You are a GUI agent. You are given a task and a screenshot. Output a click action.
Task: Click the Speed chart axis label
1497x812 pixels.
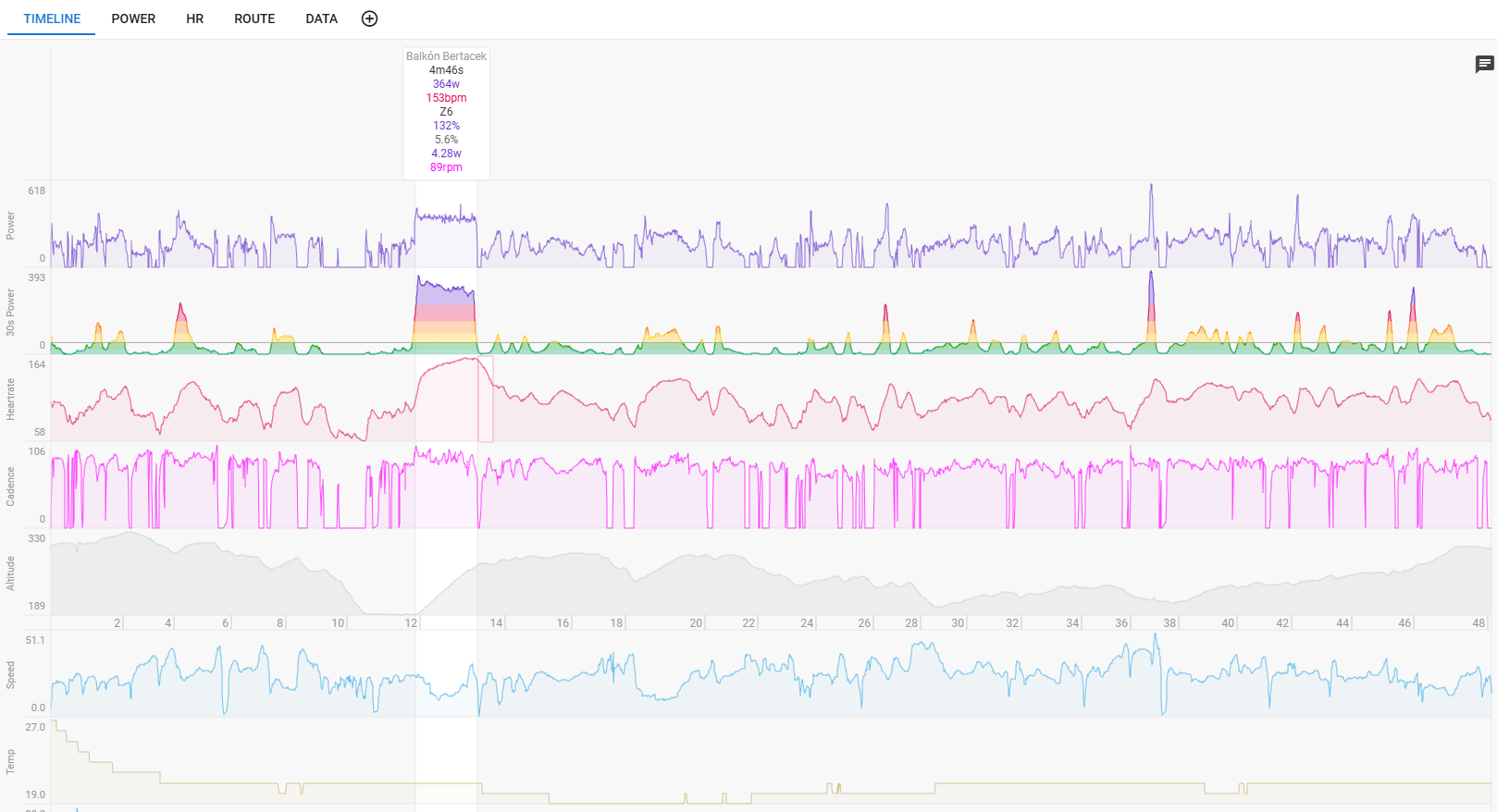coord(11,674)
